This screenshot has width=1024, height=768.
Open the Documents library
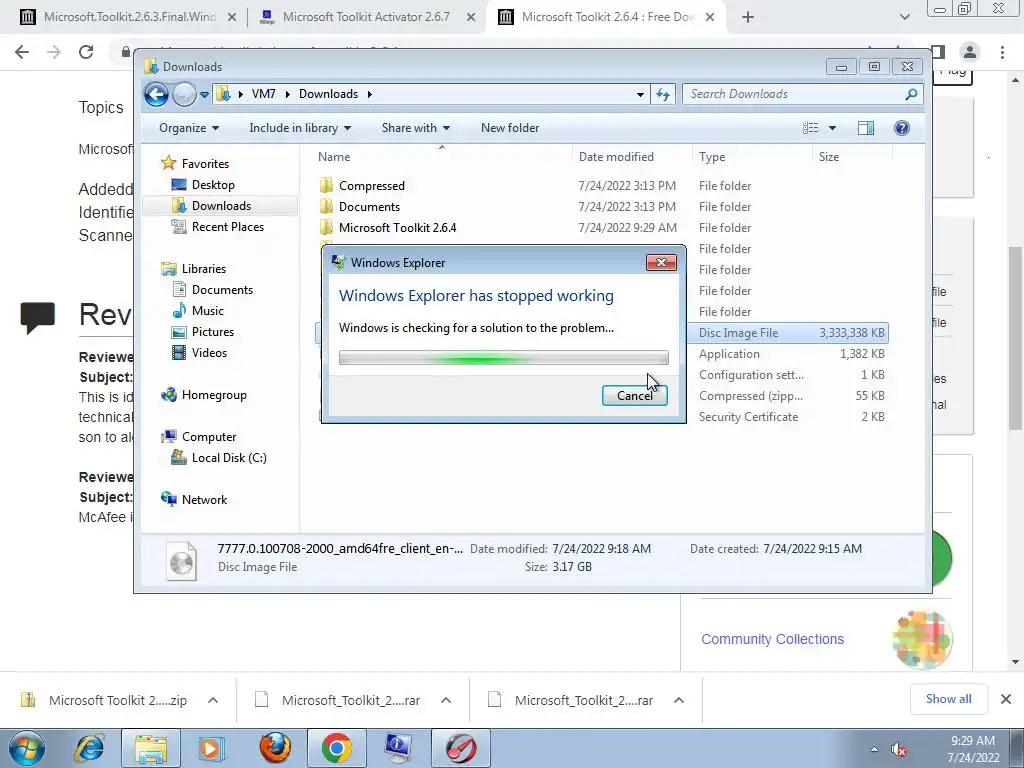222,289
